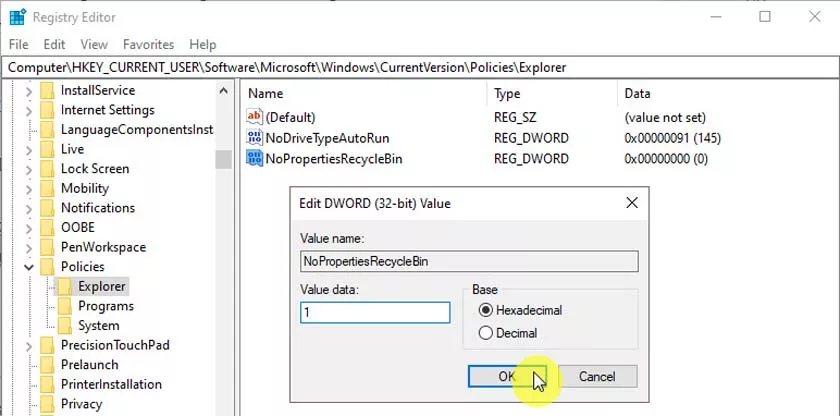Click the tree pane scroll up arrow
Screen dimensions: 840x416
click(224, 90)
